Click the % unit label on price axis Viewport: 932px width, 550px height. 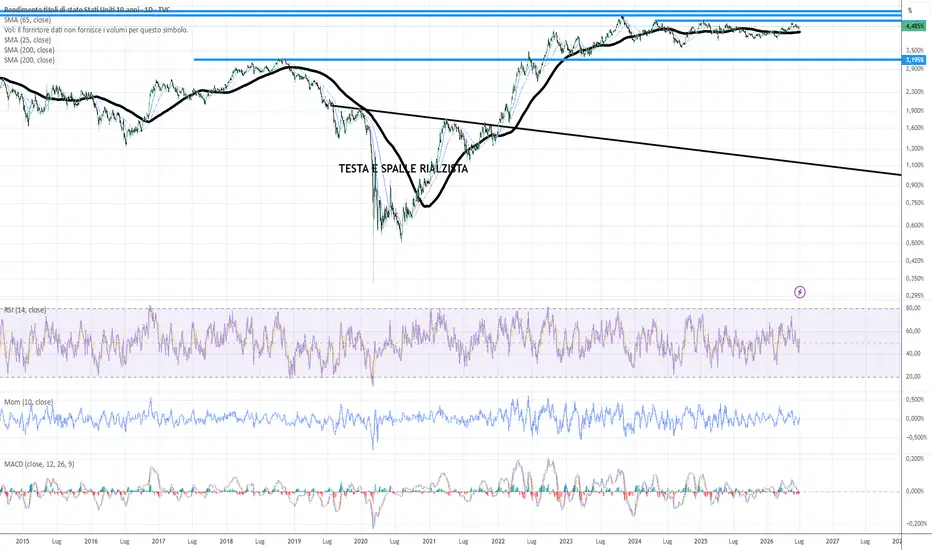click(909, 11)
